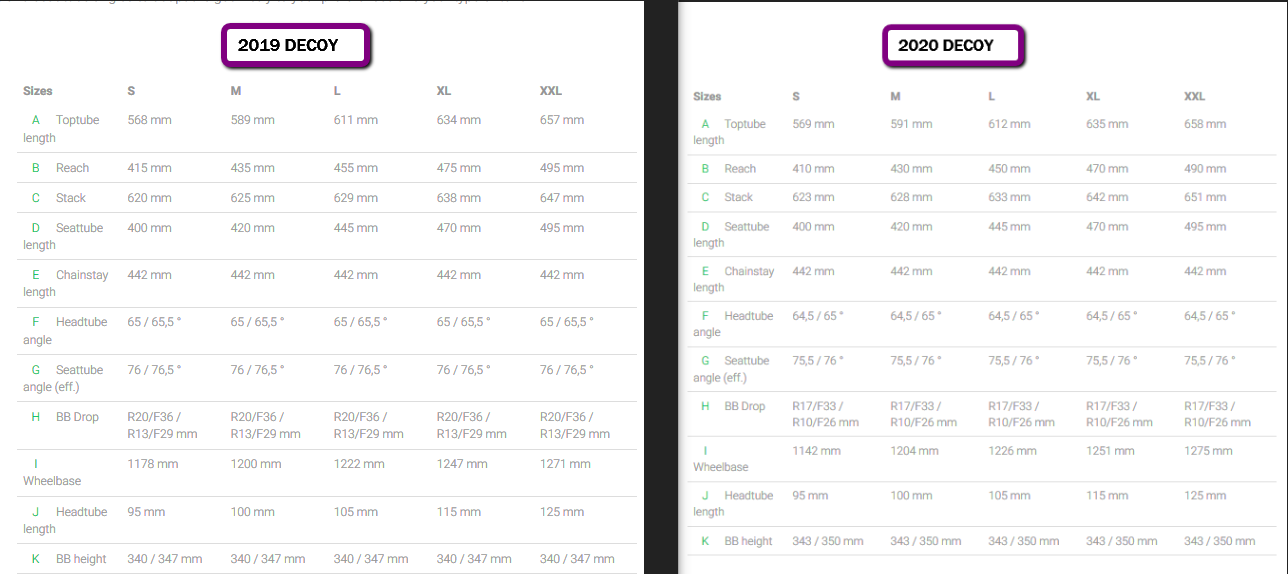The height and width of the screenshot is (574, 1288).
Task: Click the 2019 L column header
Action: point(337,91)
